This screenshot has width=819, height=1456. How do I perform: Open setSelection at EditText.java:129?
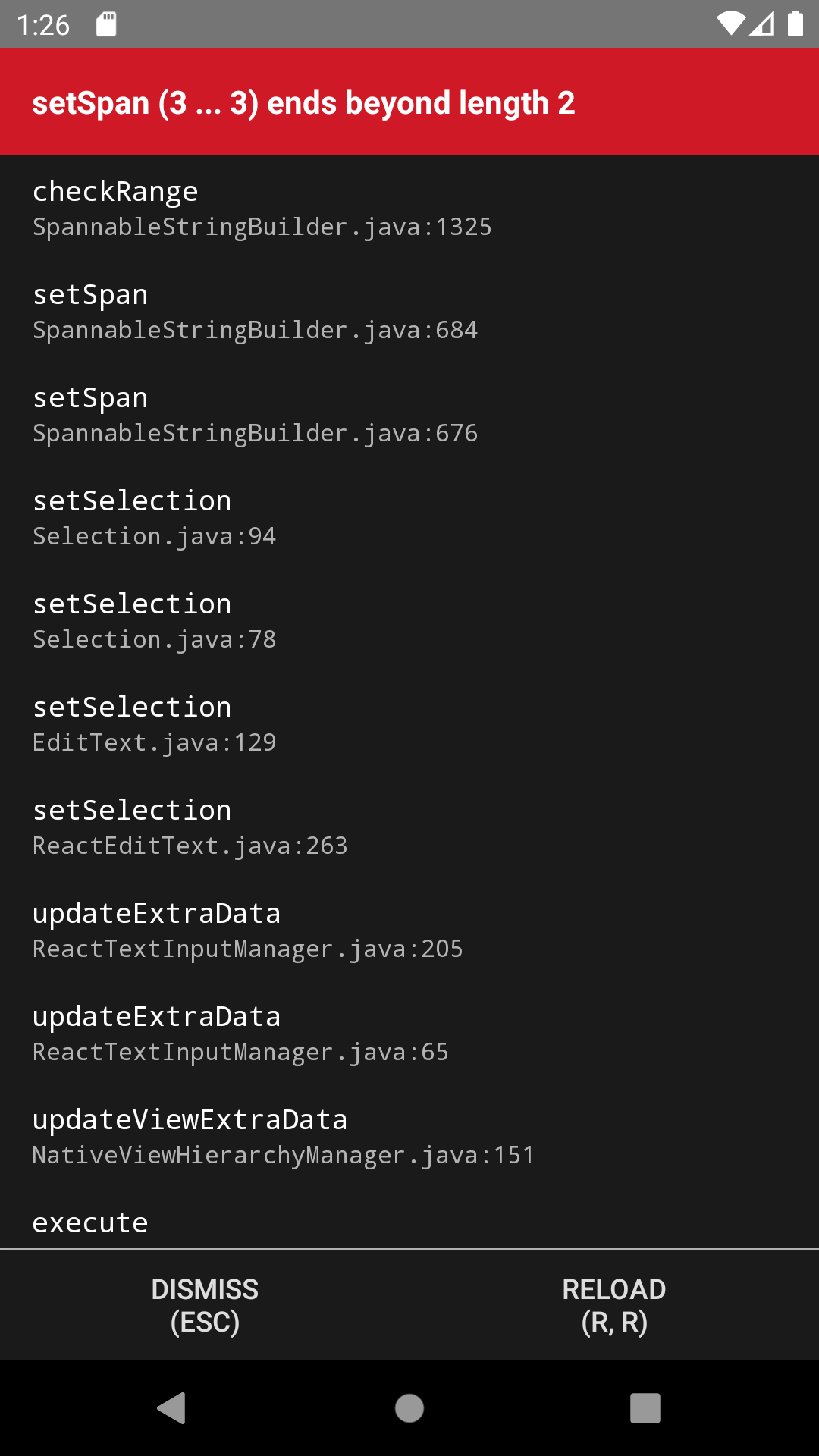click(x=155, y=724)
